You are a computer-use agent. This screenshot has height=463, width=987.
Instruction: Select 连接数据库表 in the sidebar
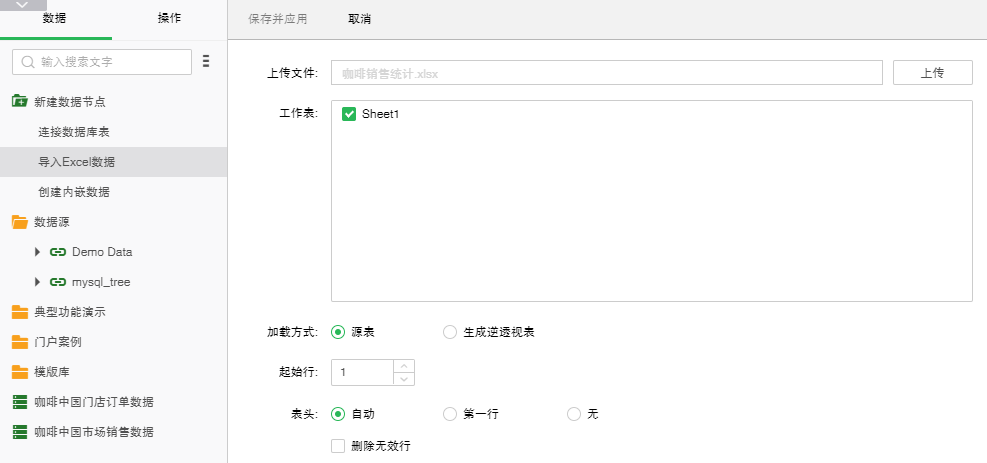tap(73, 132)
